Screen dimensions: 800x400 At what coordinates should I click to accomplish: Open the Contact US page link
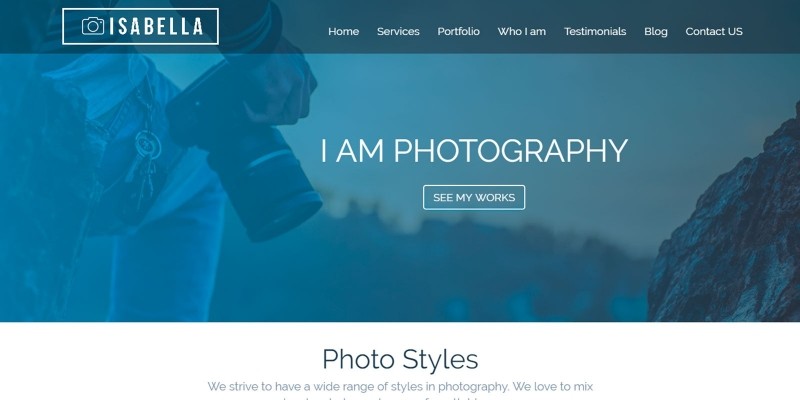coord(714,31)
